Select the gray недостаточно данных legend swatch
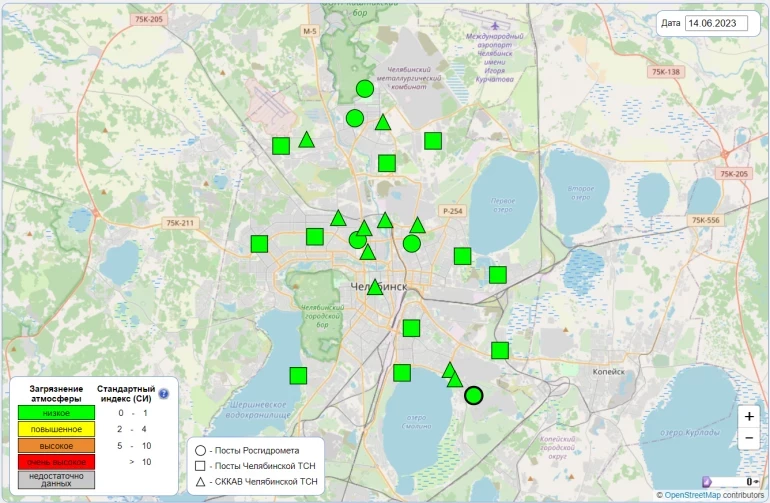The height and width of the screenshot is (503, 770). pos(56,479)
